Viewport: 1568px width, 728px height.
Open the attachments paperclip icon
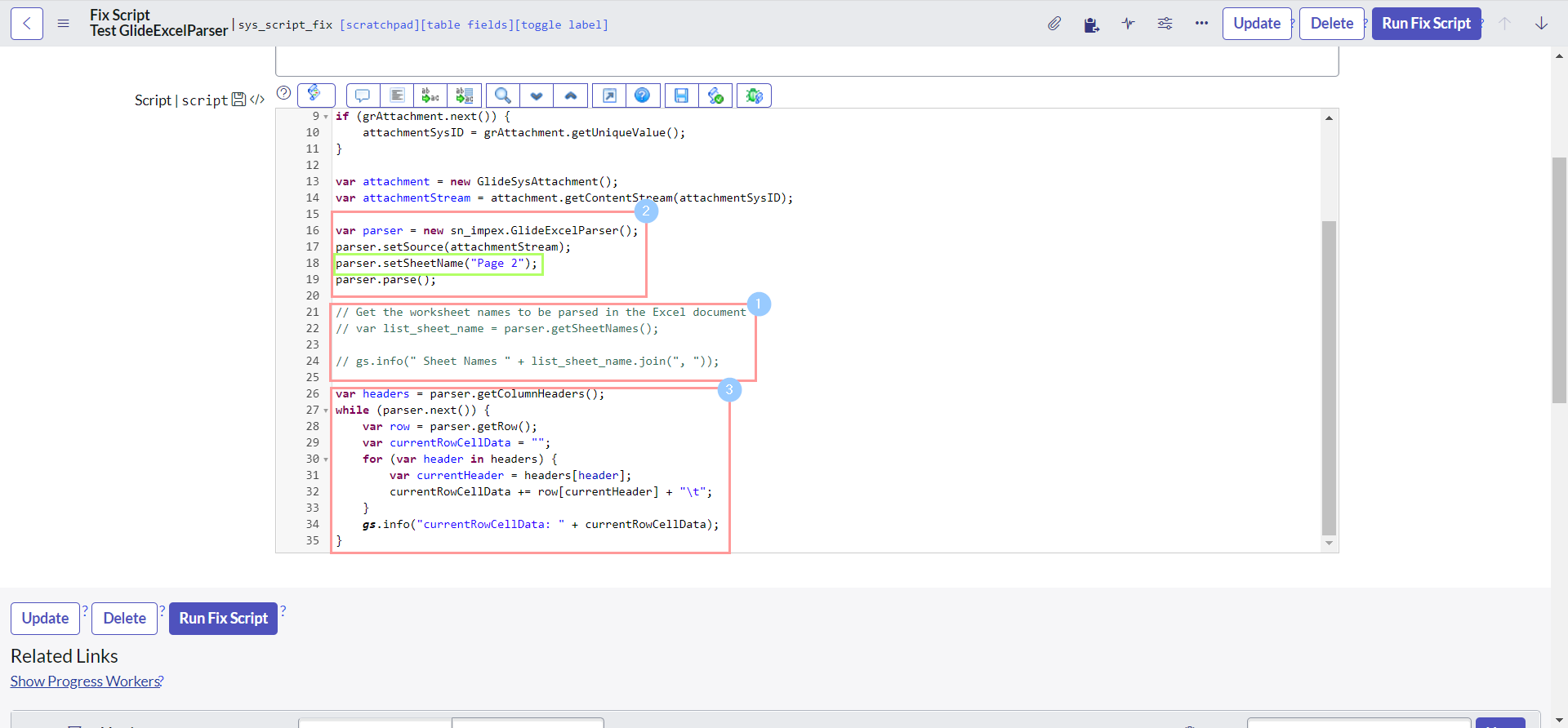tap(1054, 24)
